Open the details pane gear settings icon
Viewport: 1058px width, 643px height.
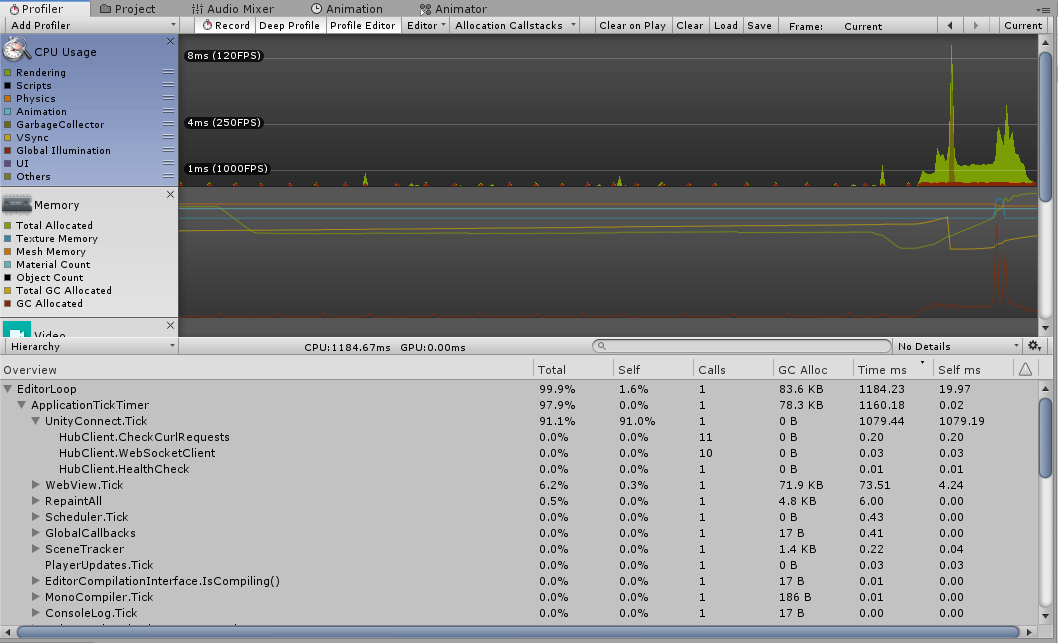point(1035,346)
